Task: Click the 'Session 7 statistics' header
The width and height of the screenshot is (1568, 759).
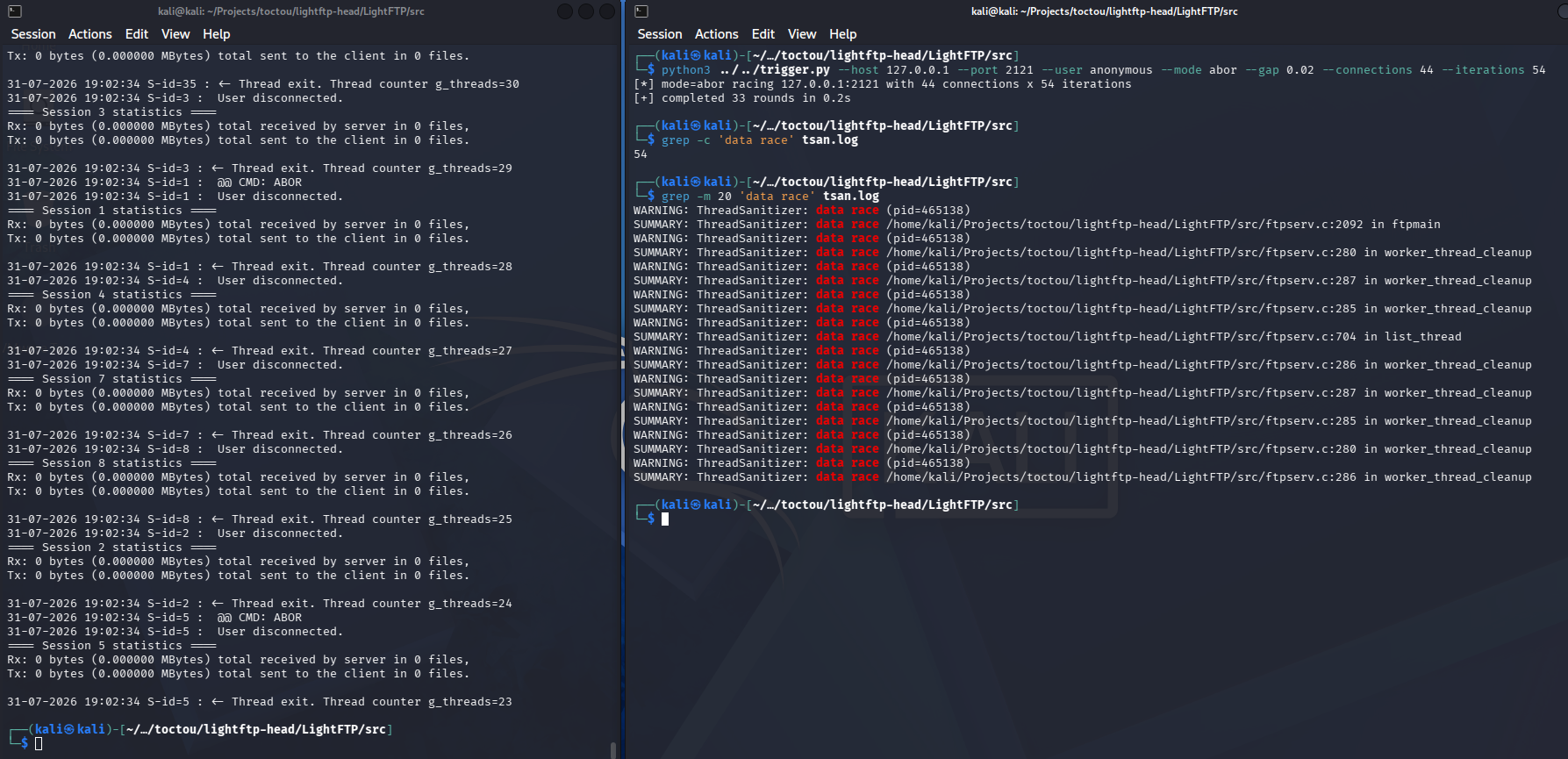Action: (112, 379)
